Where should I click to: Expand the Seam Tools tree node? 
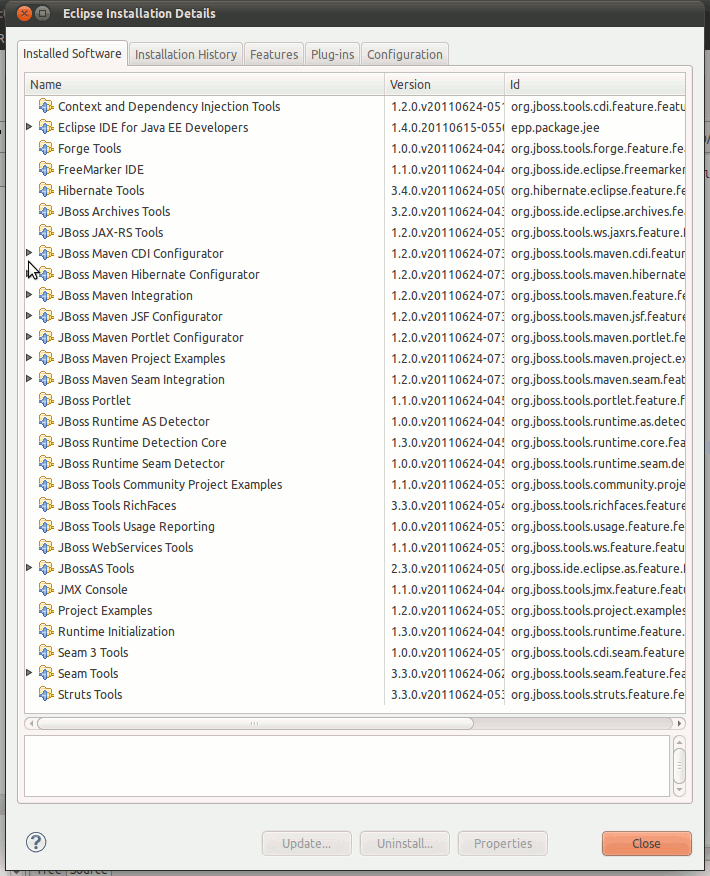pos(29,673)
